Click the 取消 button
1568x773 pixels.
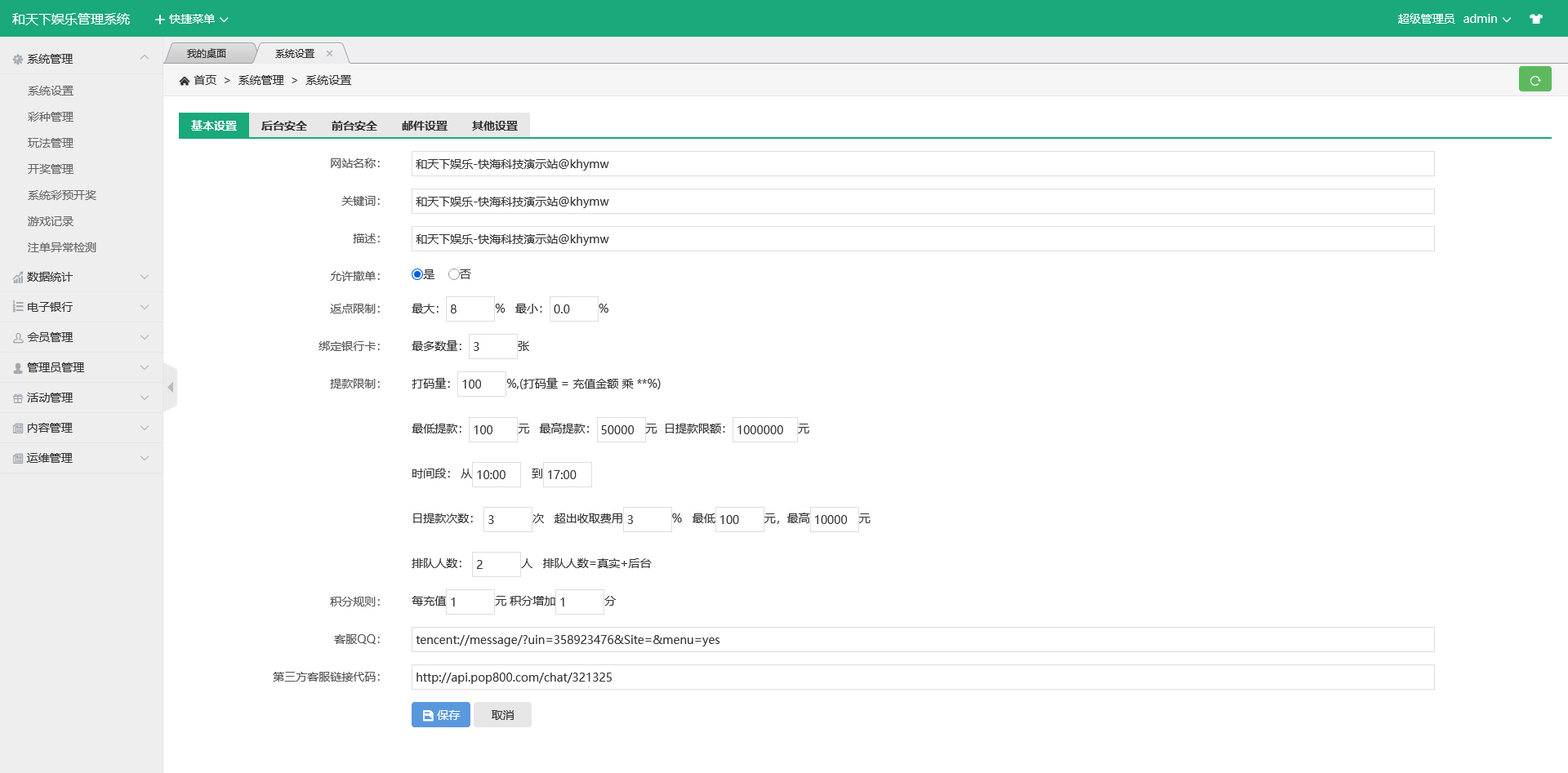502,715
